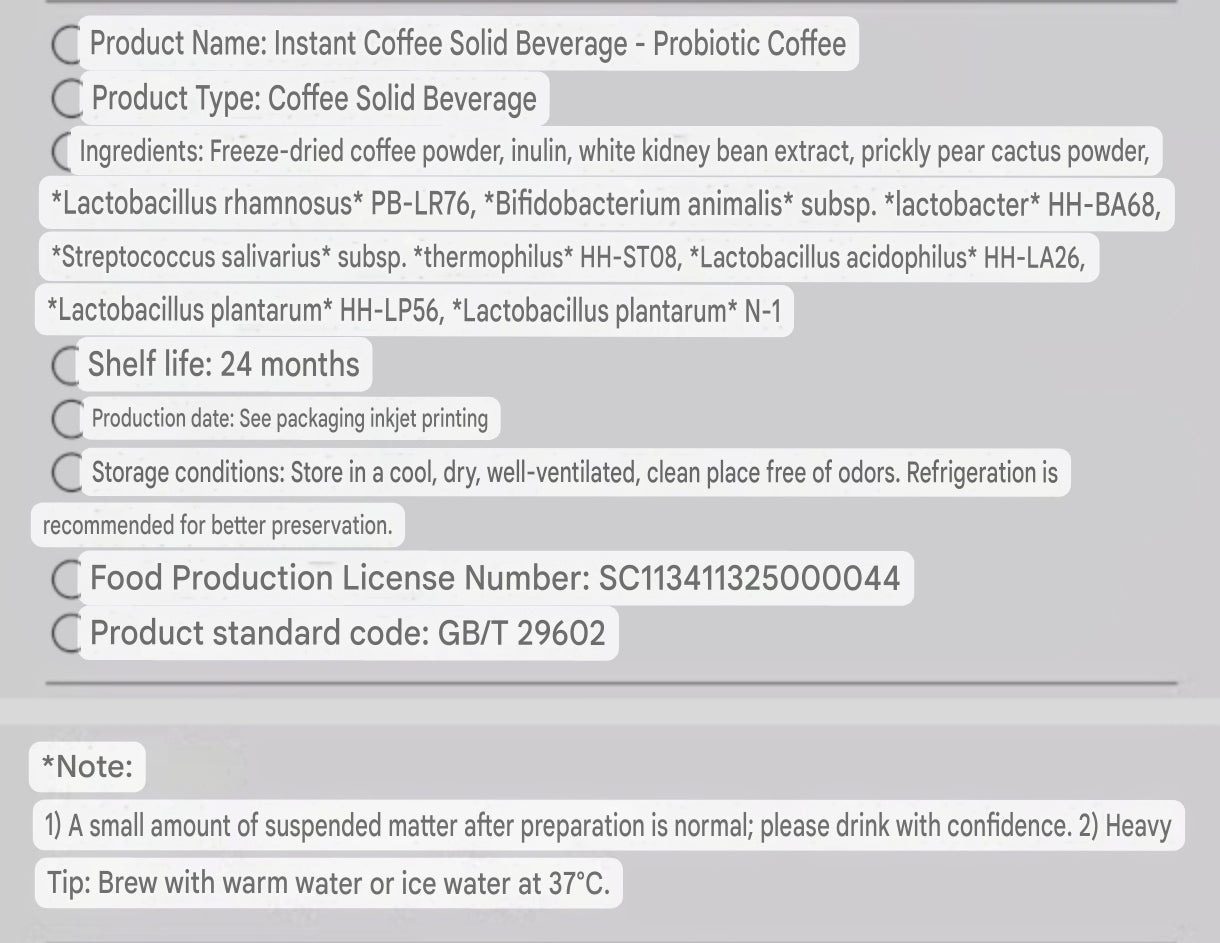
Task: Click the Probiotic Coffee product name text
Action: (467, 44)
